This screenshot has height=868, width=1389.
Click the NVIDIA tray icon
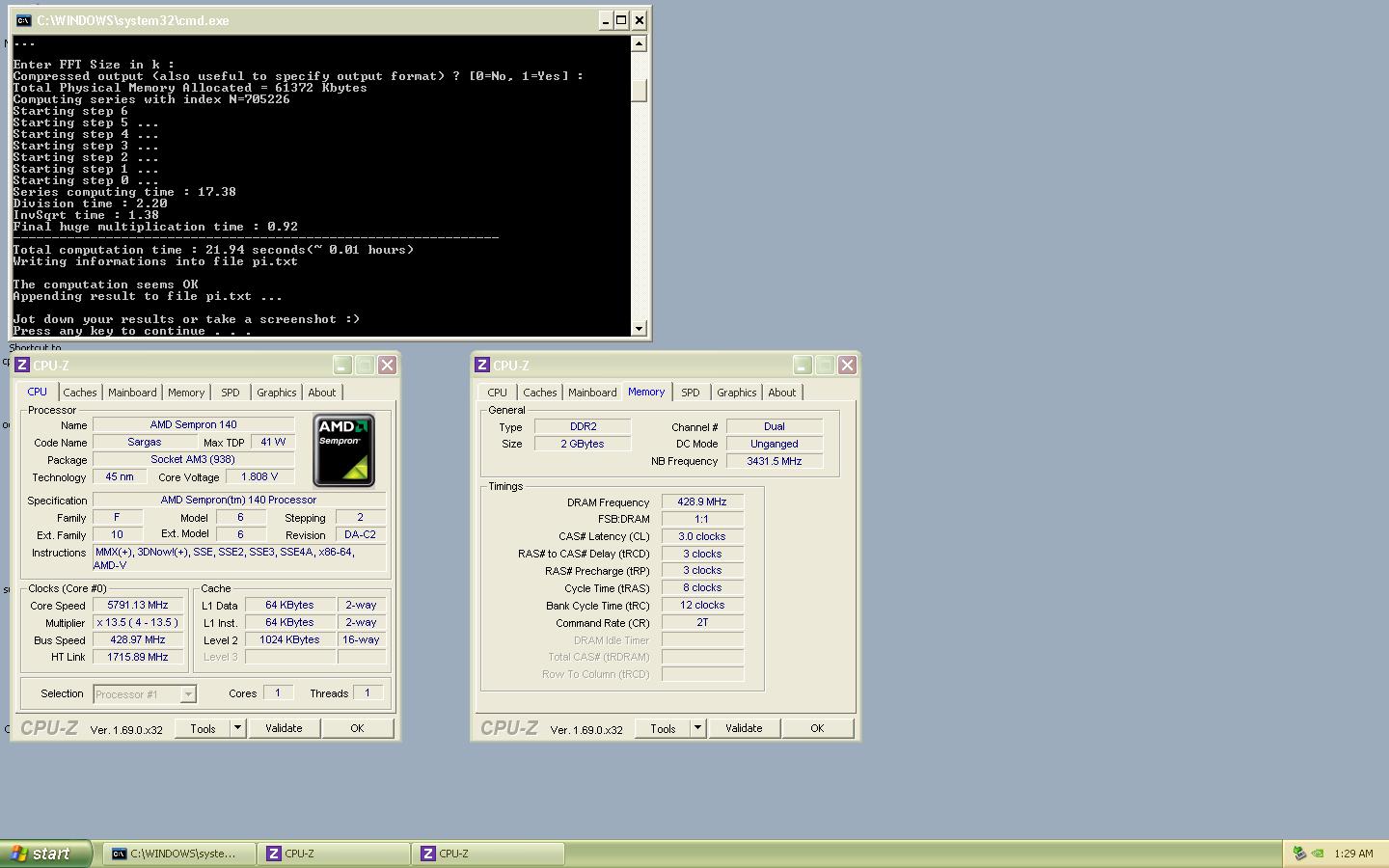[x=1317, y=854]
